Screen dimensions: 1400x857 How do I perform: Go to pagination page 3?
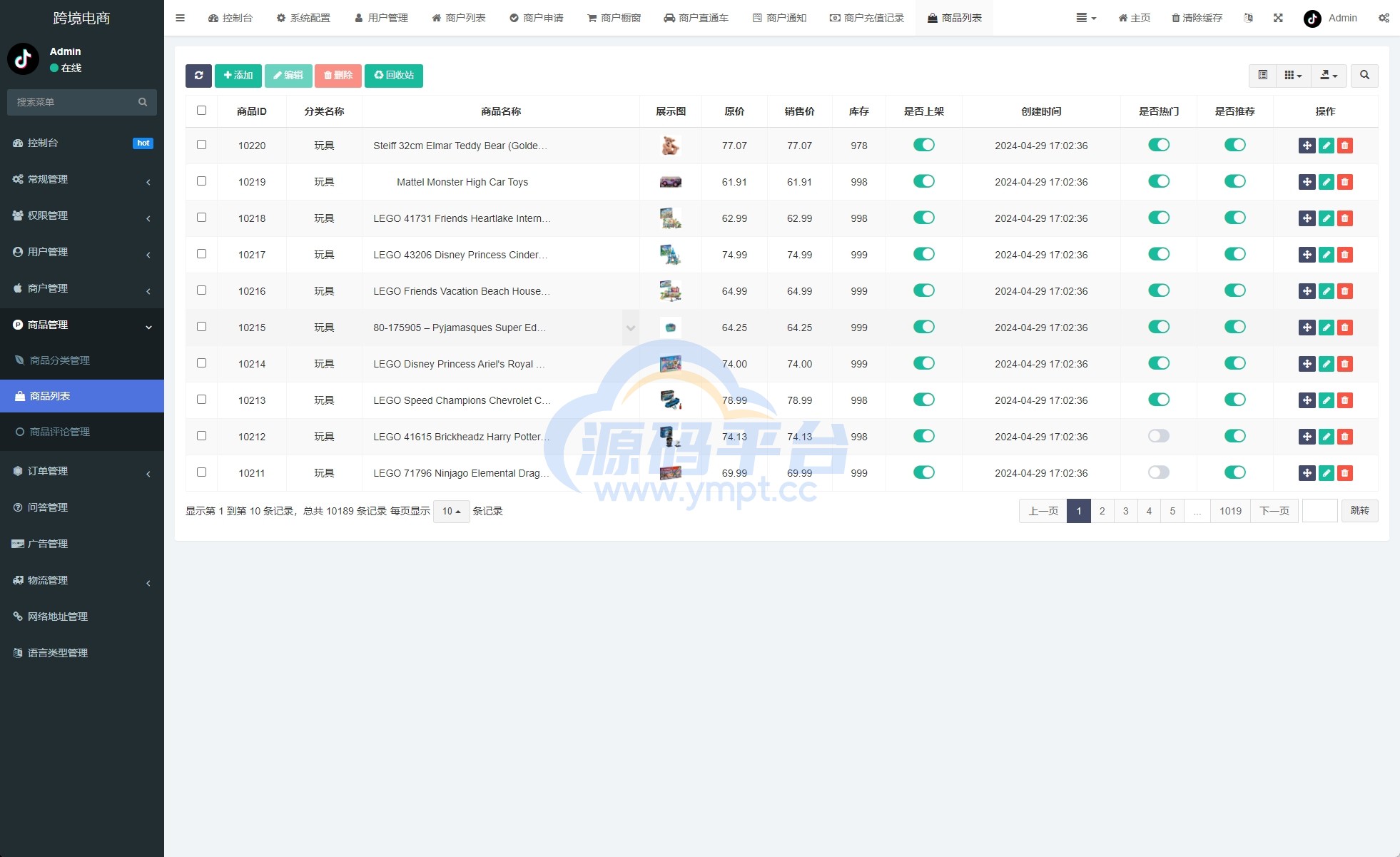1125,511
